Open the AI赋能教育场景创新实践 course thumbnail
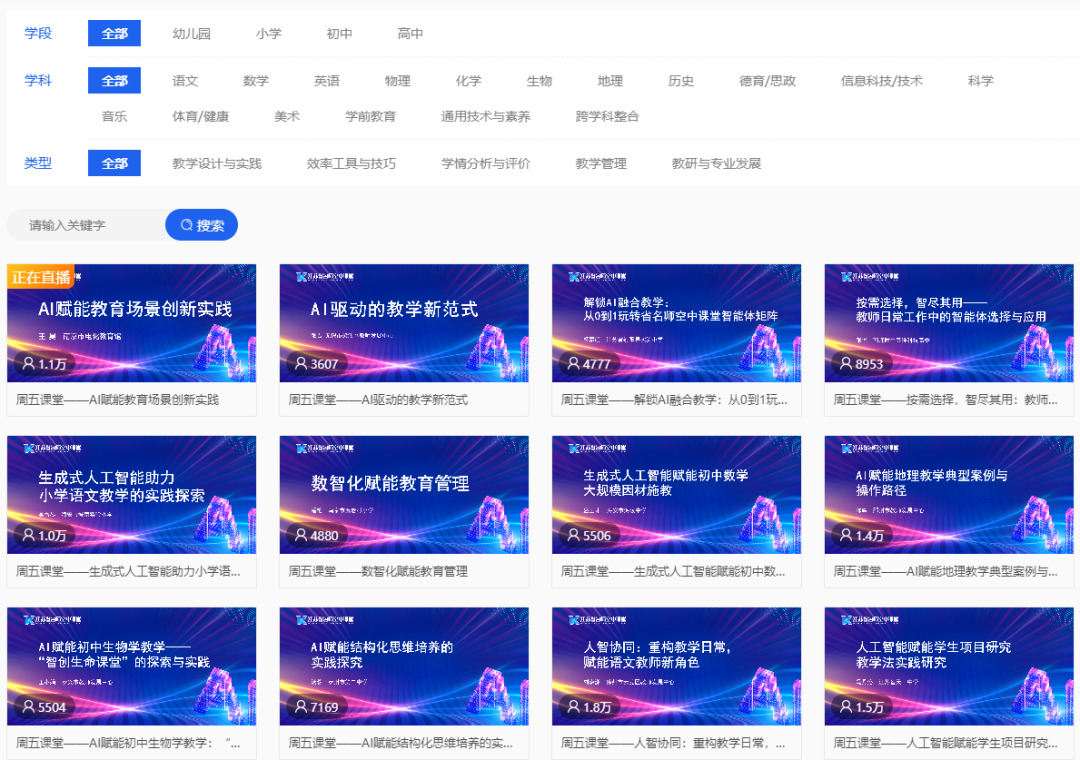This screenshot has width=1080, height=760. (131, 322)
